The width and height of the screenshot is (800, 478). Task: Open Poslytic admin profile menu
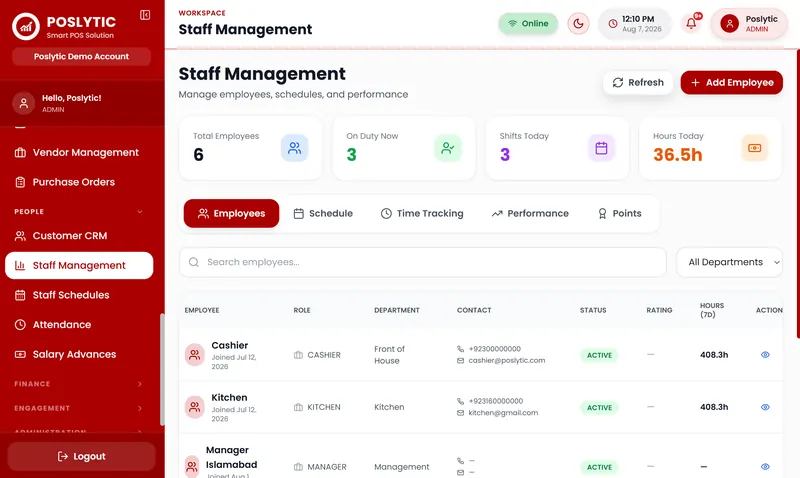749,23
